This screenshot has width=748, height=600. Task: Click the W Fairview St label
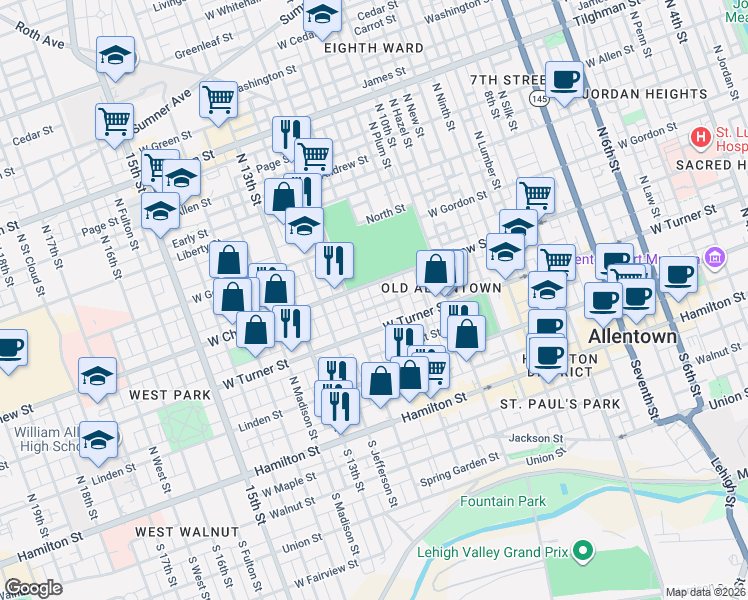[326, 574]
